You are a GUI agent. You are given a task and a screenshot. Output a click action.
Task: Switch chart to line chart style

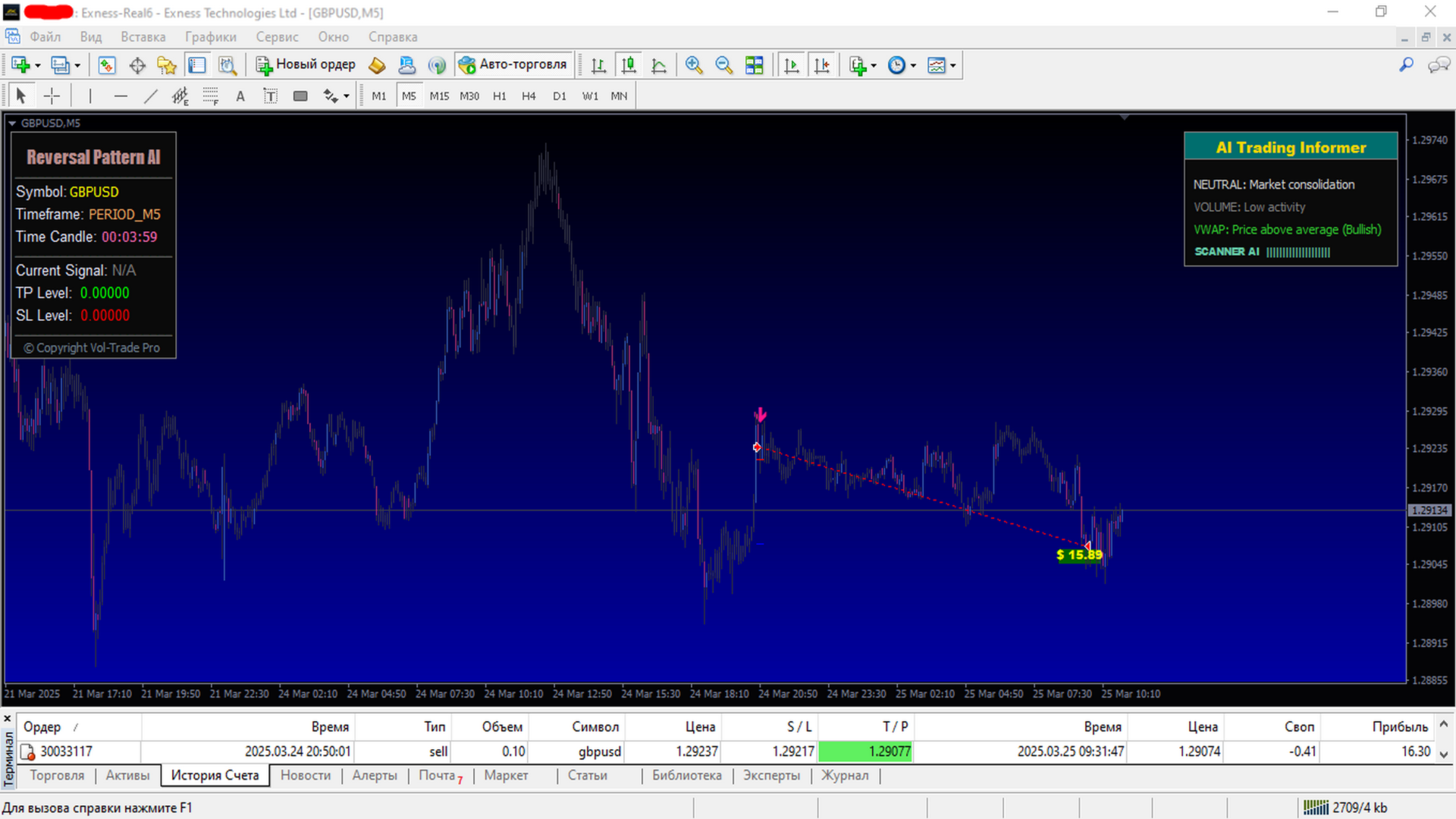tap(659, 65)
